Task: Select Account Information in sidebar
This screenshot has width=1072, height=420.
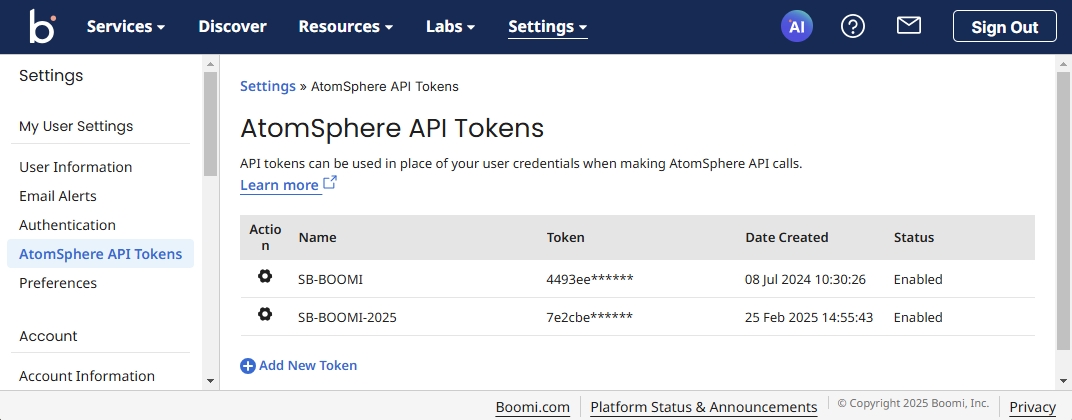Action: (x=87, y=376)
